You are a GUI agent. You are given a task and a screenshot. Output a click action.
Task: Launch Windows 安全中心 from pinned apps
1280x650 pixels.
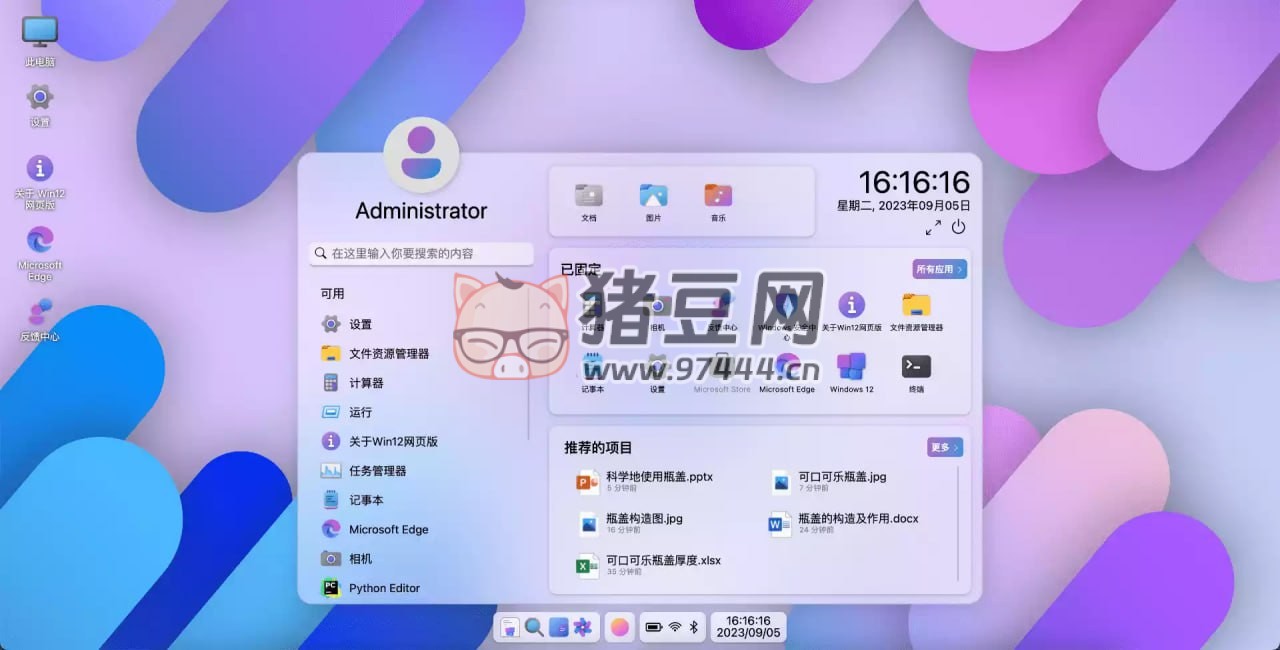coord(788,305)
